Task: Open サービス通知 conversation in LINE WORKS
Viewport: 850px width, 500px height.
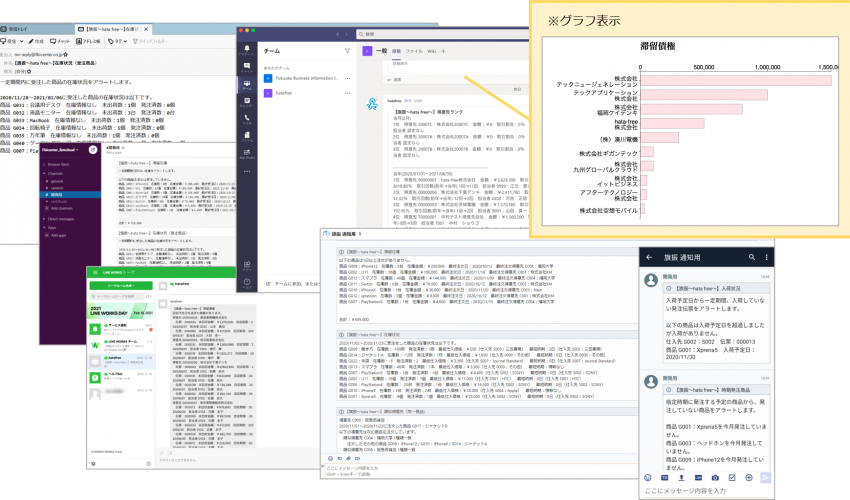Action: 121,328
